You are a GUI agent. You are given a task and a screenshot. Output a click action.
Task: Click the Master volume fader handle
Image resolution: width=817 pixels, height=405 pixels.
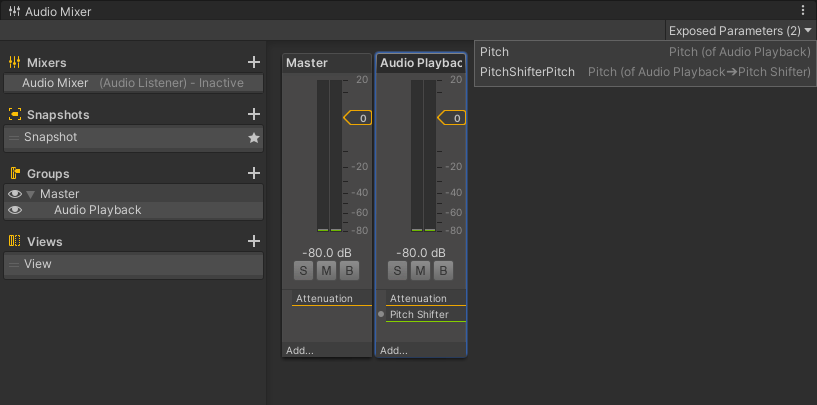tap(358, 118)
